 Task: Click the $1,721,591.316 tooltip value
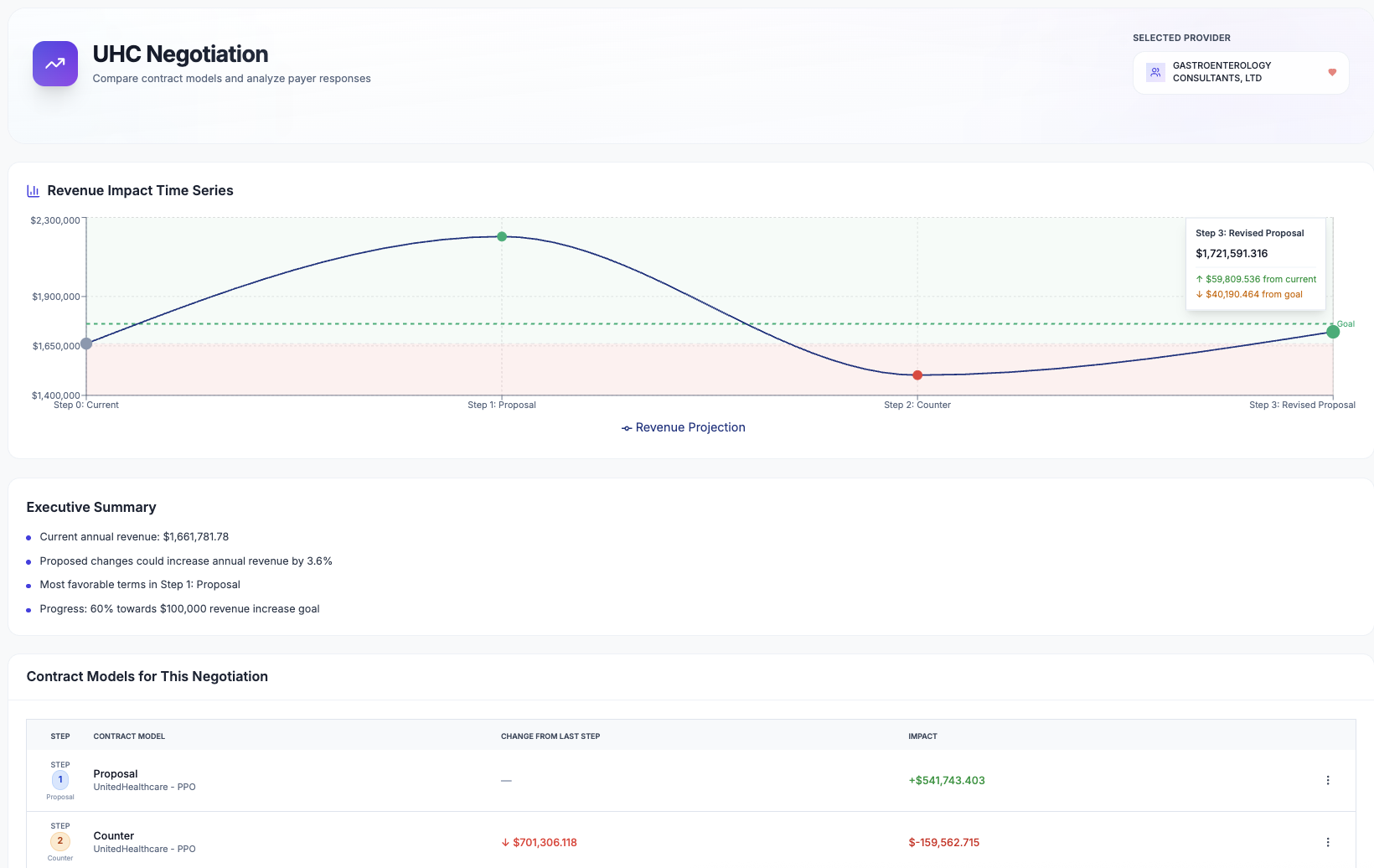1232,254
